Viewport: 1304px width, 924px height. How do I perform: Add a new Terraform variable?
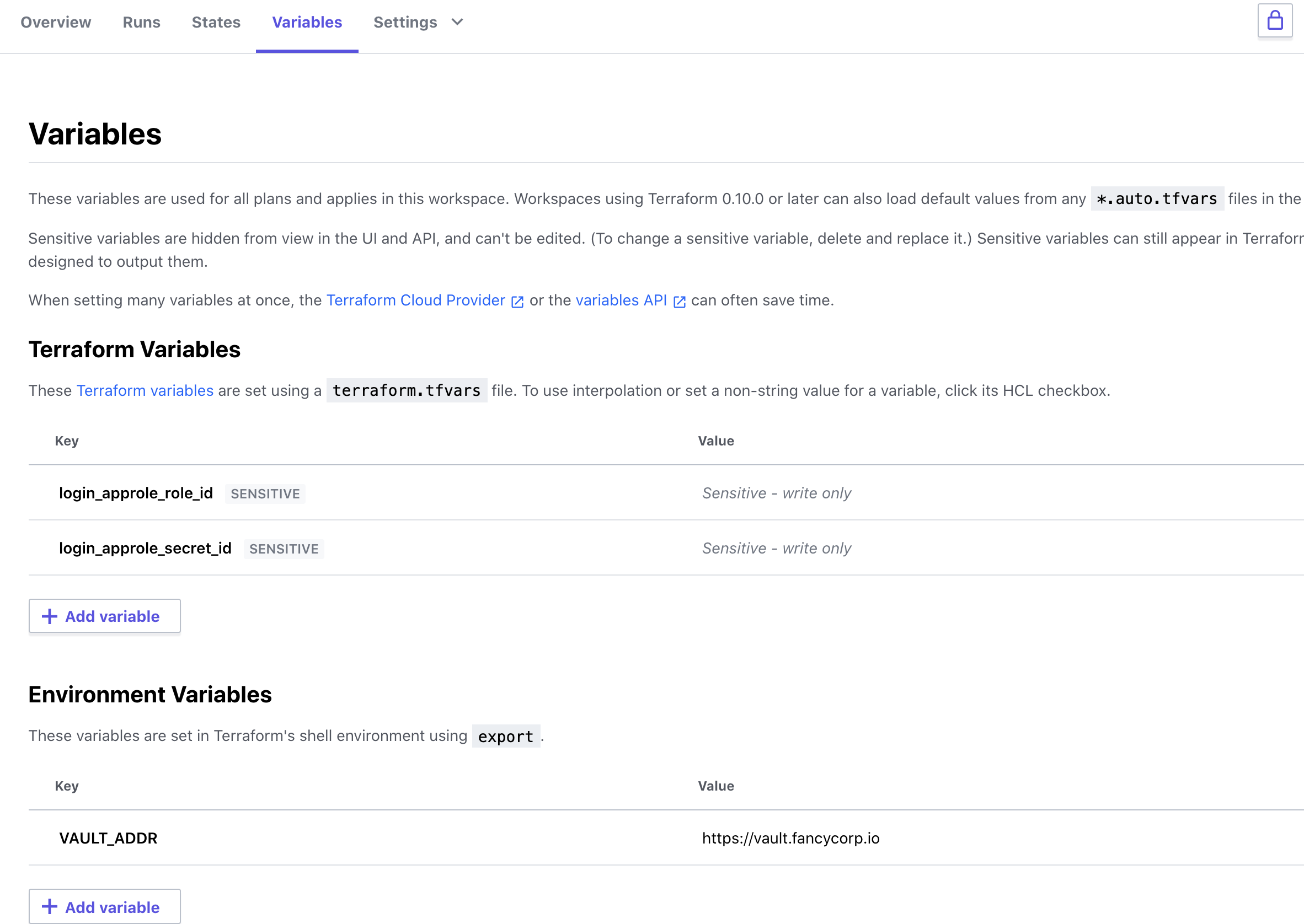click(104, 616)
